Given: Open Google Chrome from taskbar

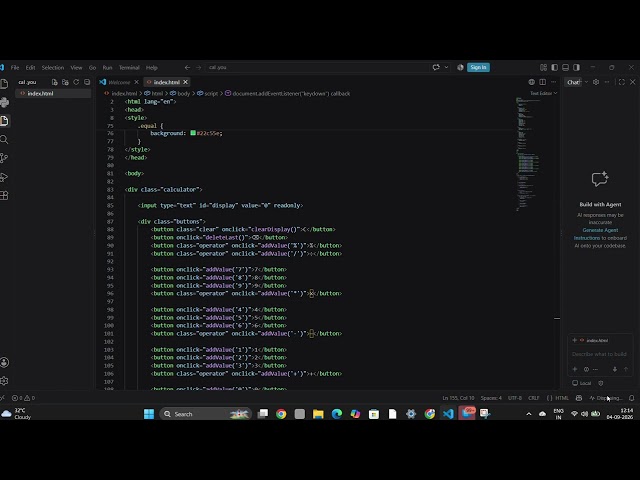Looking at the screenshot, I should click(x=281, y=414).
